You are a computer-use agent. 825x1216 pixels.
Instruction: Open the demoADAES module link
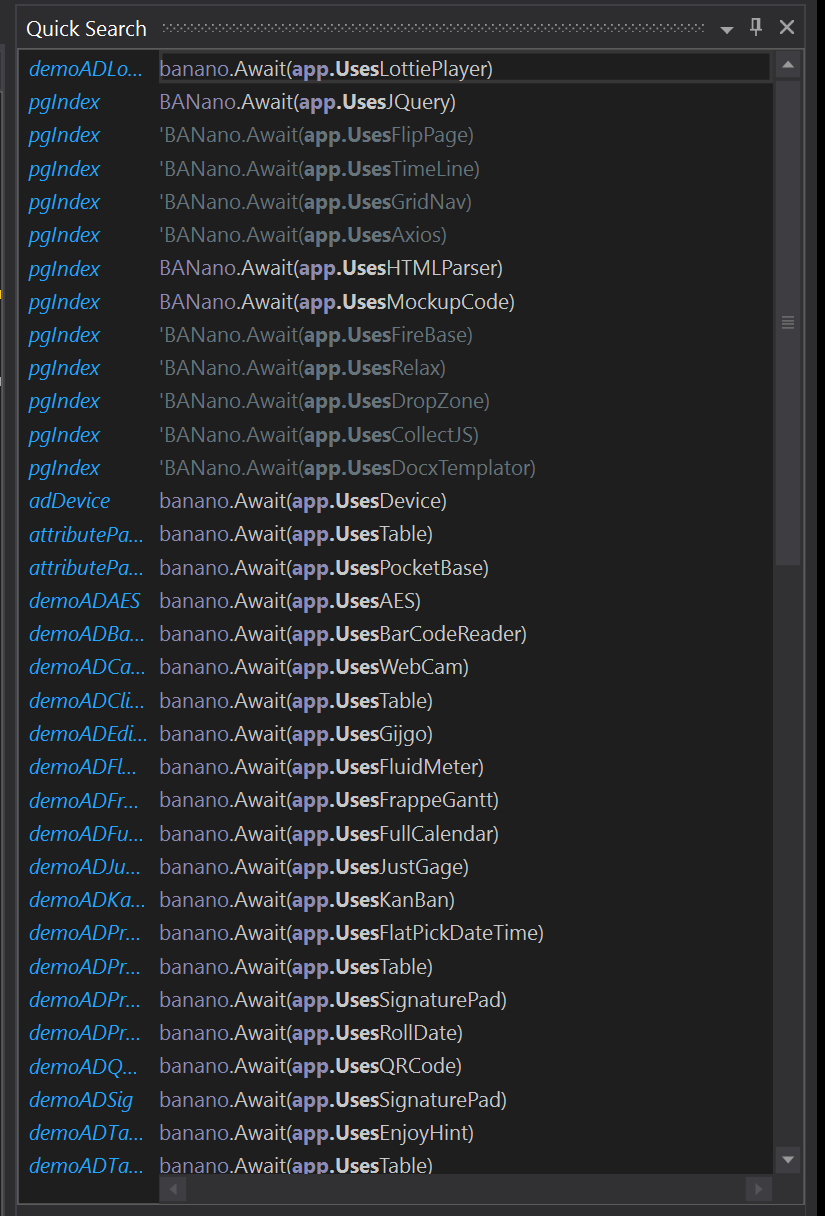pyautogui.click(x=84, y=601)
